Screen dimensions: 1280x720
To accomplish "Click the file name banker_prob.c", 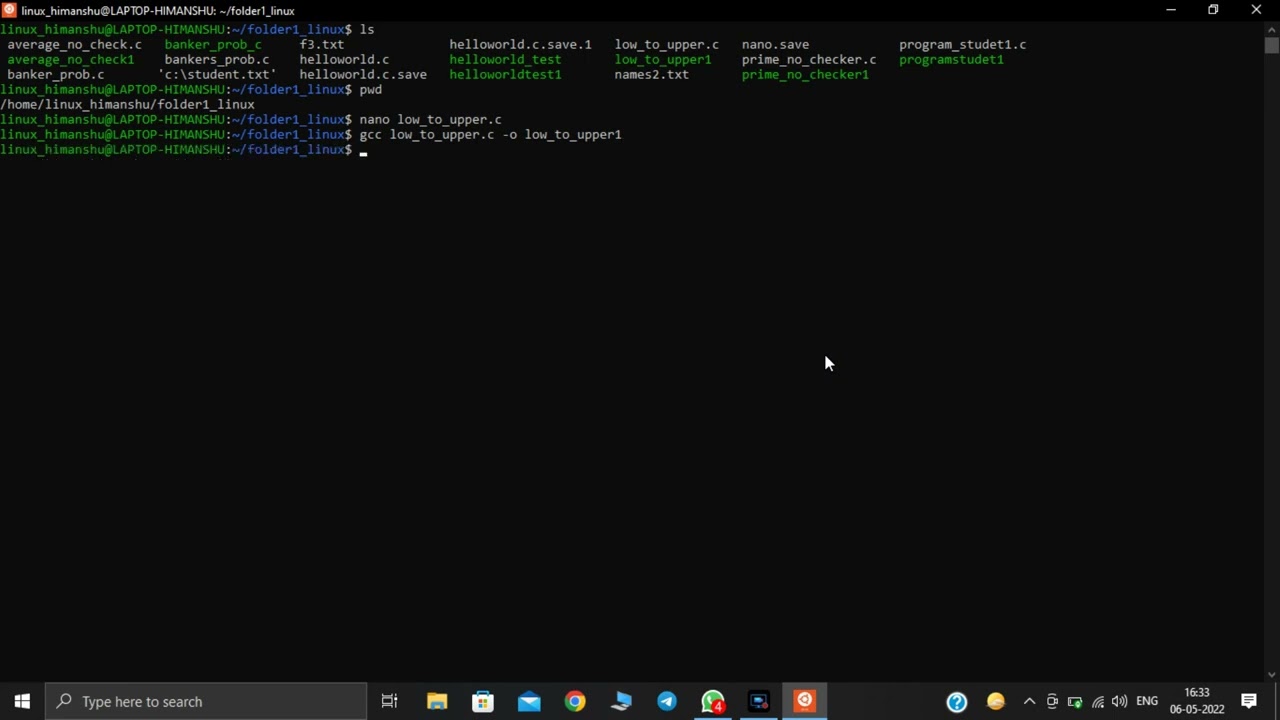I will 55,74.
